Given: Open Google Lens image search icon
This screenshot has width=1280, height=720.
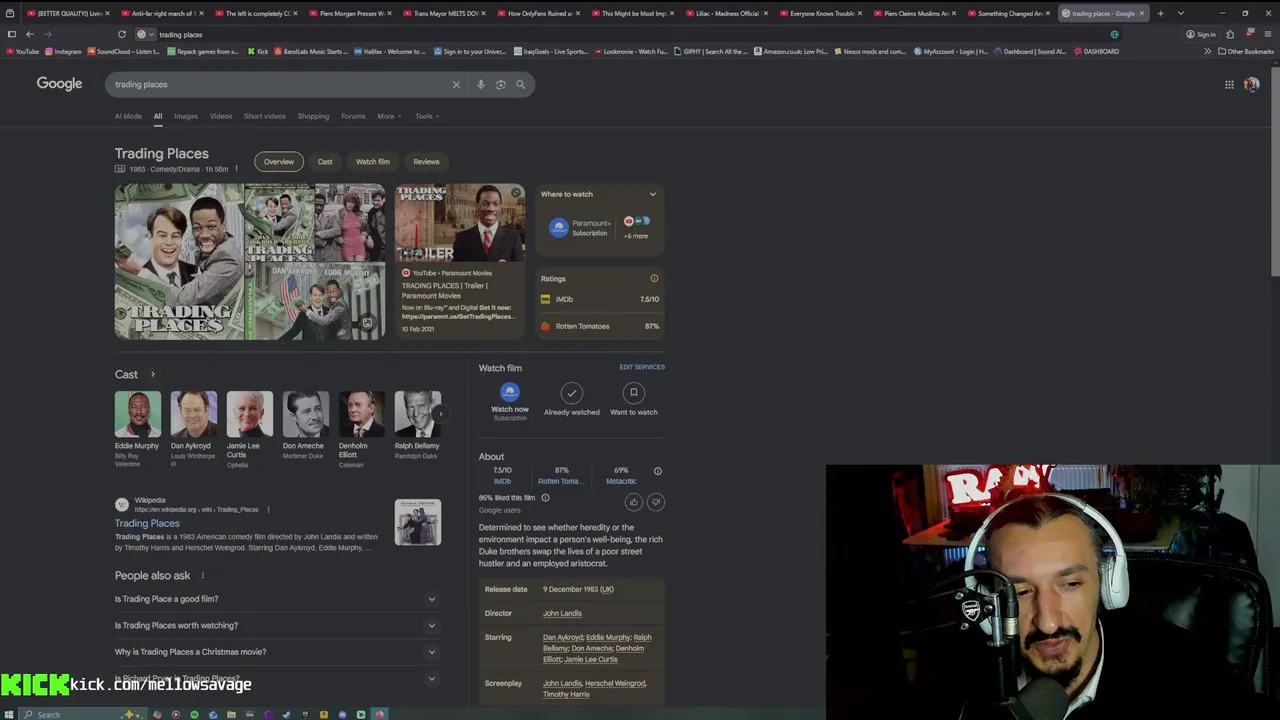Looking at the screenshot, I should [500, 85].
